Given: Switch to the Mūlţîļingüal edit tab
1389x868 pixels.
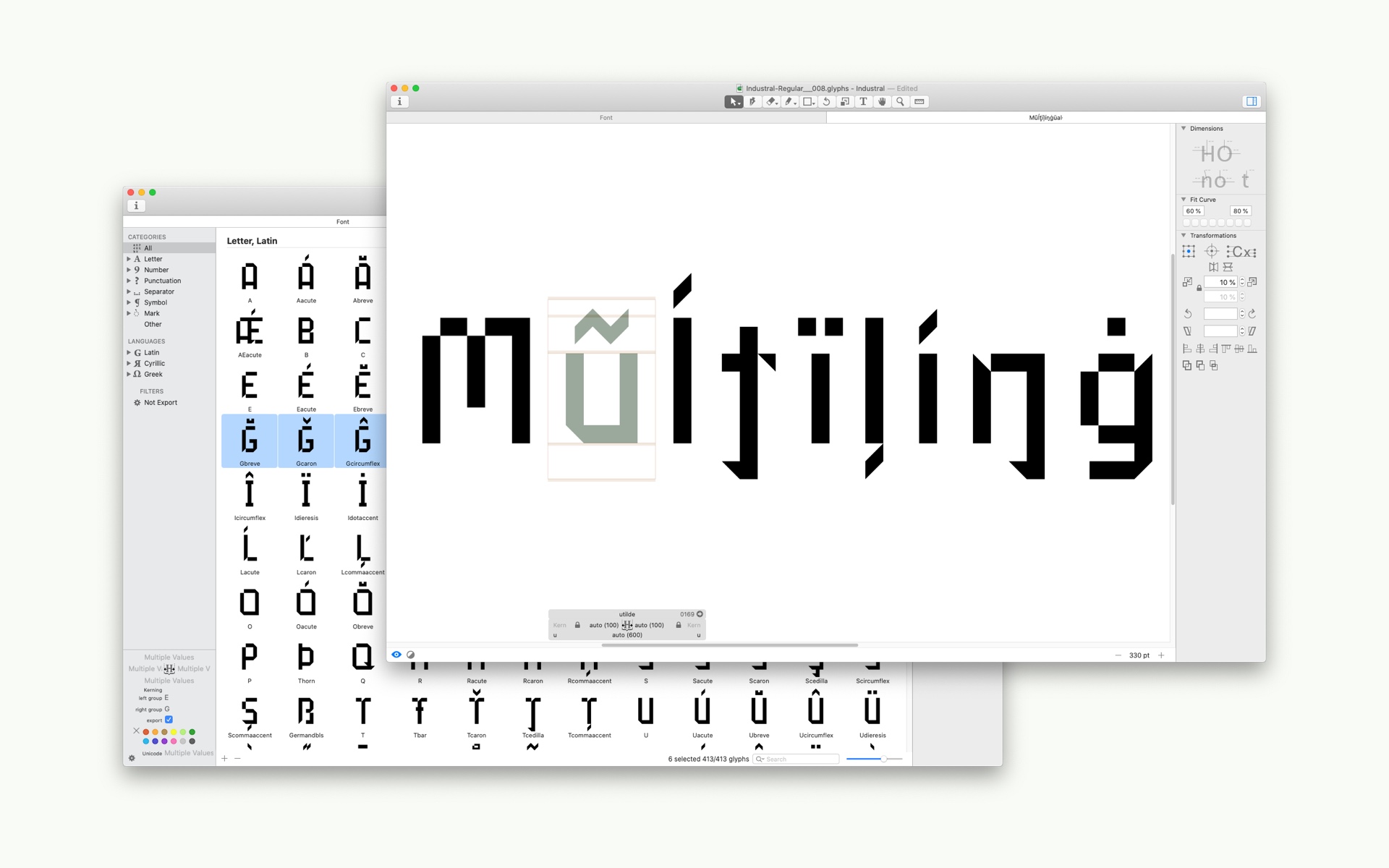Looking at the screenshot, I should tap(1045, 117).
